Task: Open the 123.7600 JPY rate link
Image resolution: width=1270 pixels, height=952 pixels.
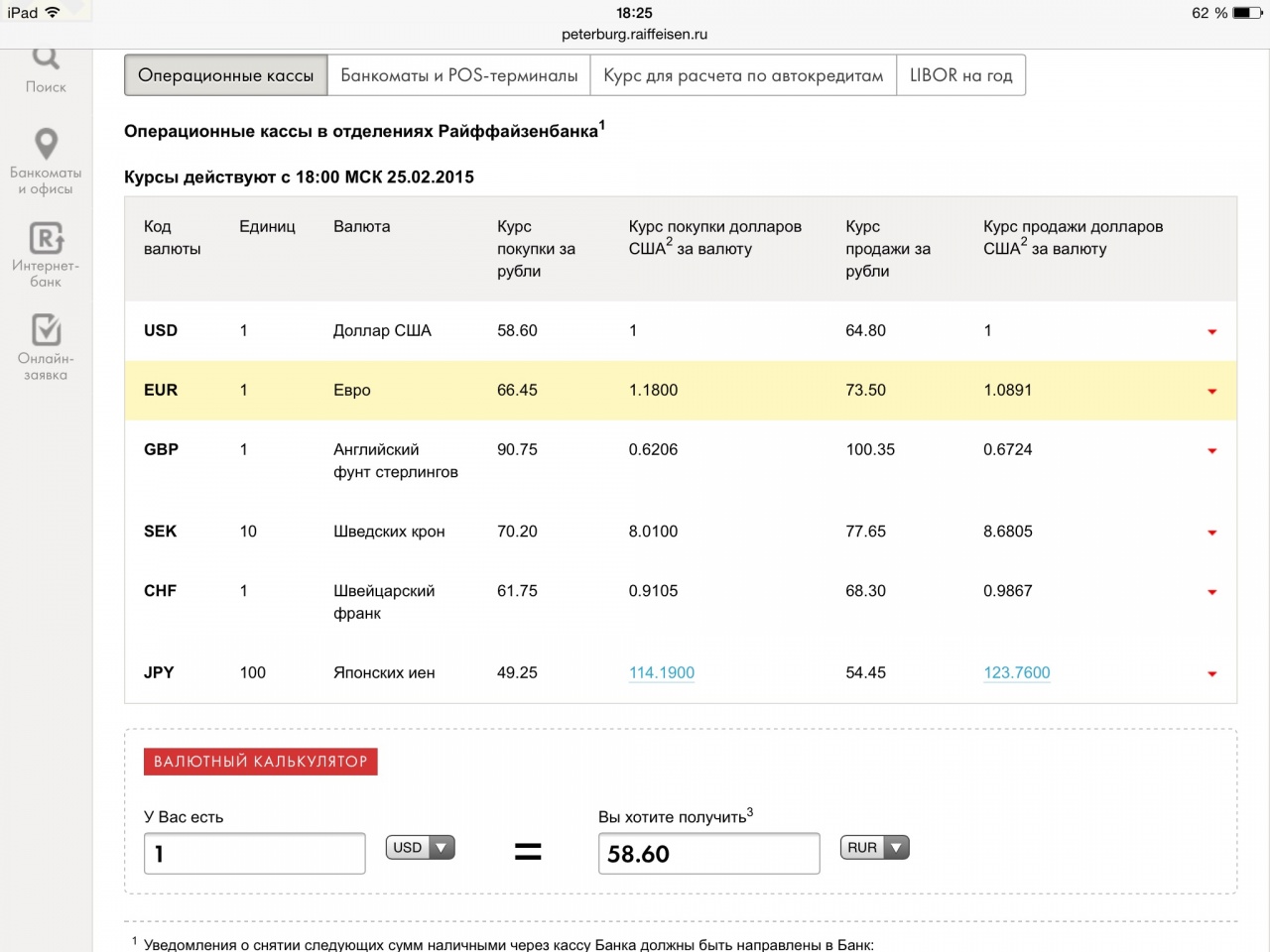Action: point(1017,672)
